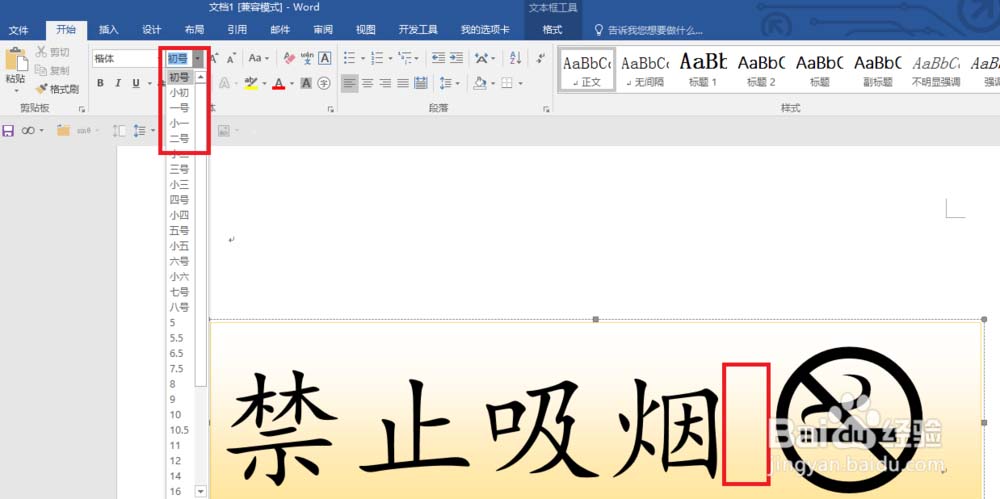Screen dimensions: 1000x499
Task: Click the Decrease Indent icon
Action: pos(438,58)
